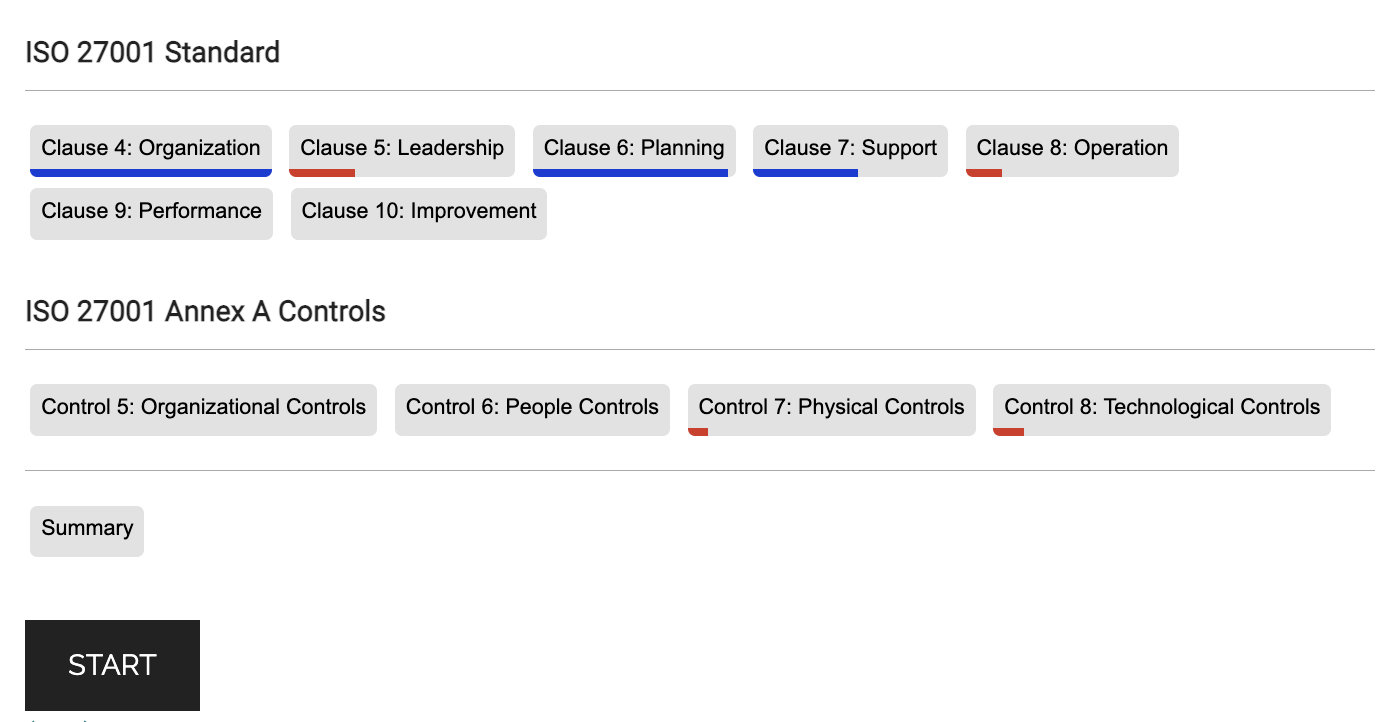Open Clause 9: Performance
The width and height of the screenshot is (1400, 722).
coord(151,213)
